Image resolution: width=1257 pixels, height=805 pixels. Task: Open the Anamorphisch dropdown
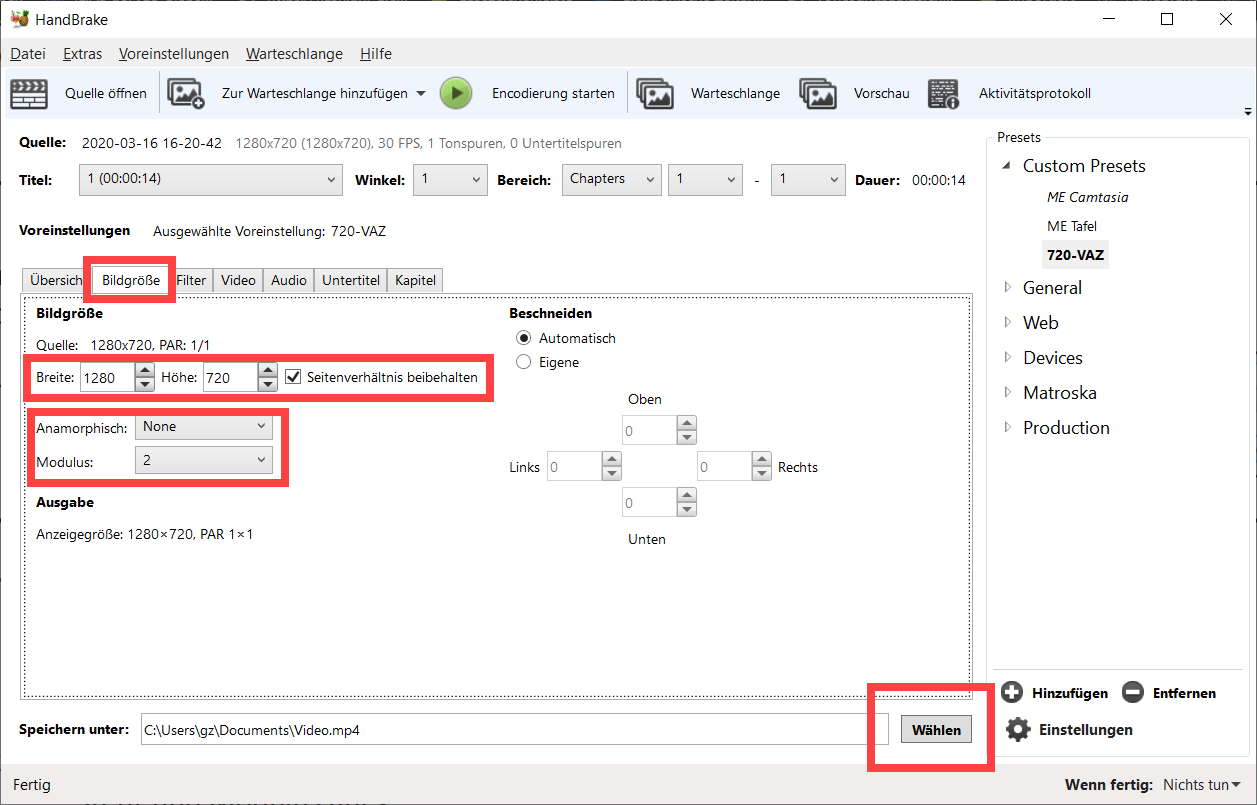pos(204,427)
